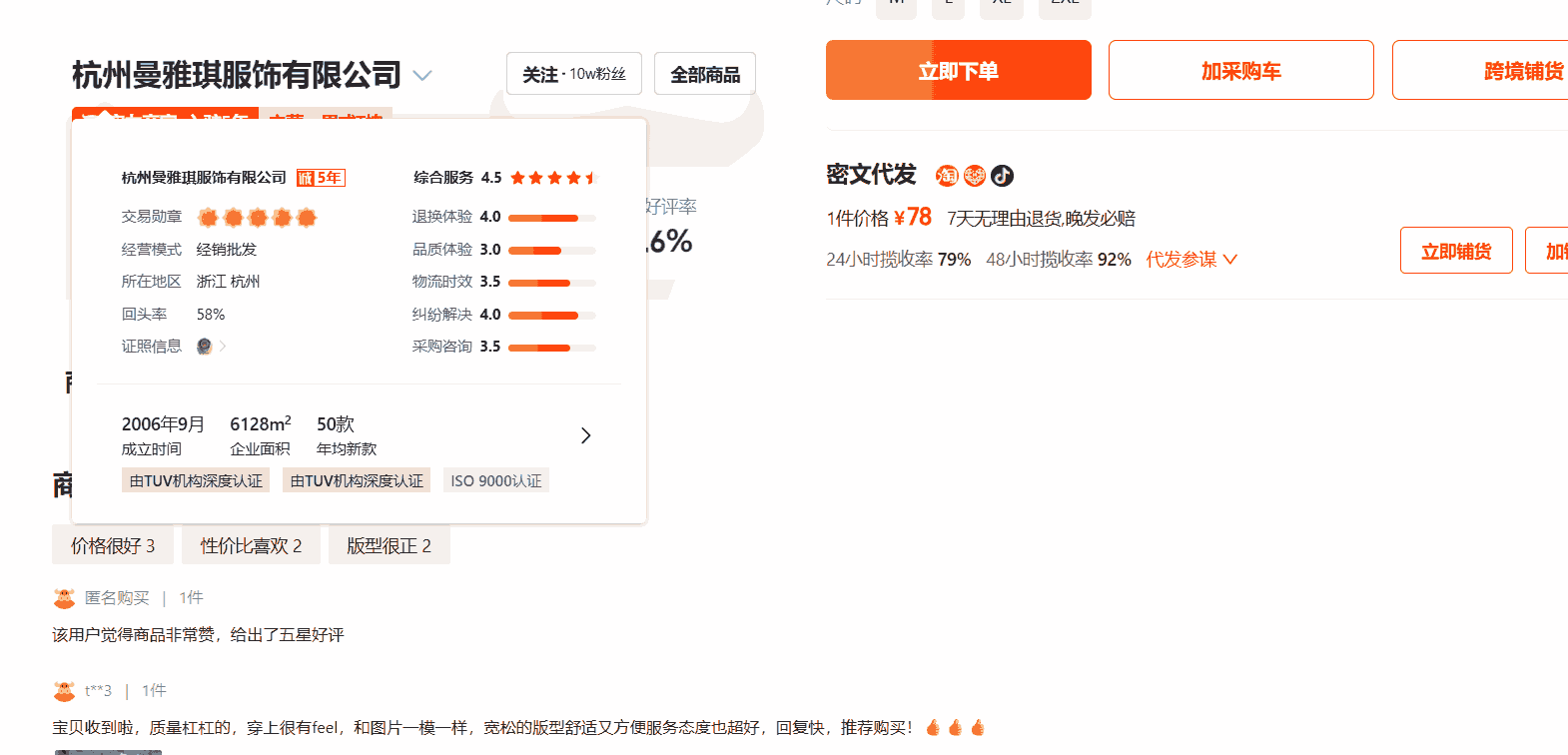Click the 综合服务 star rating
This screenshot has width=1568, height=755.
(552, 178)
